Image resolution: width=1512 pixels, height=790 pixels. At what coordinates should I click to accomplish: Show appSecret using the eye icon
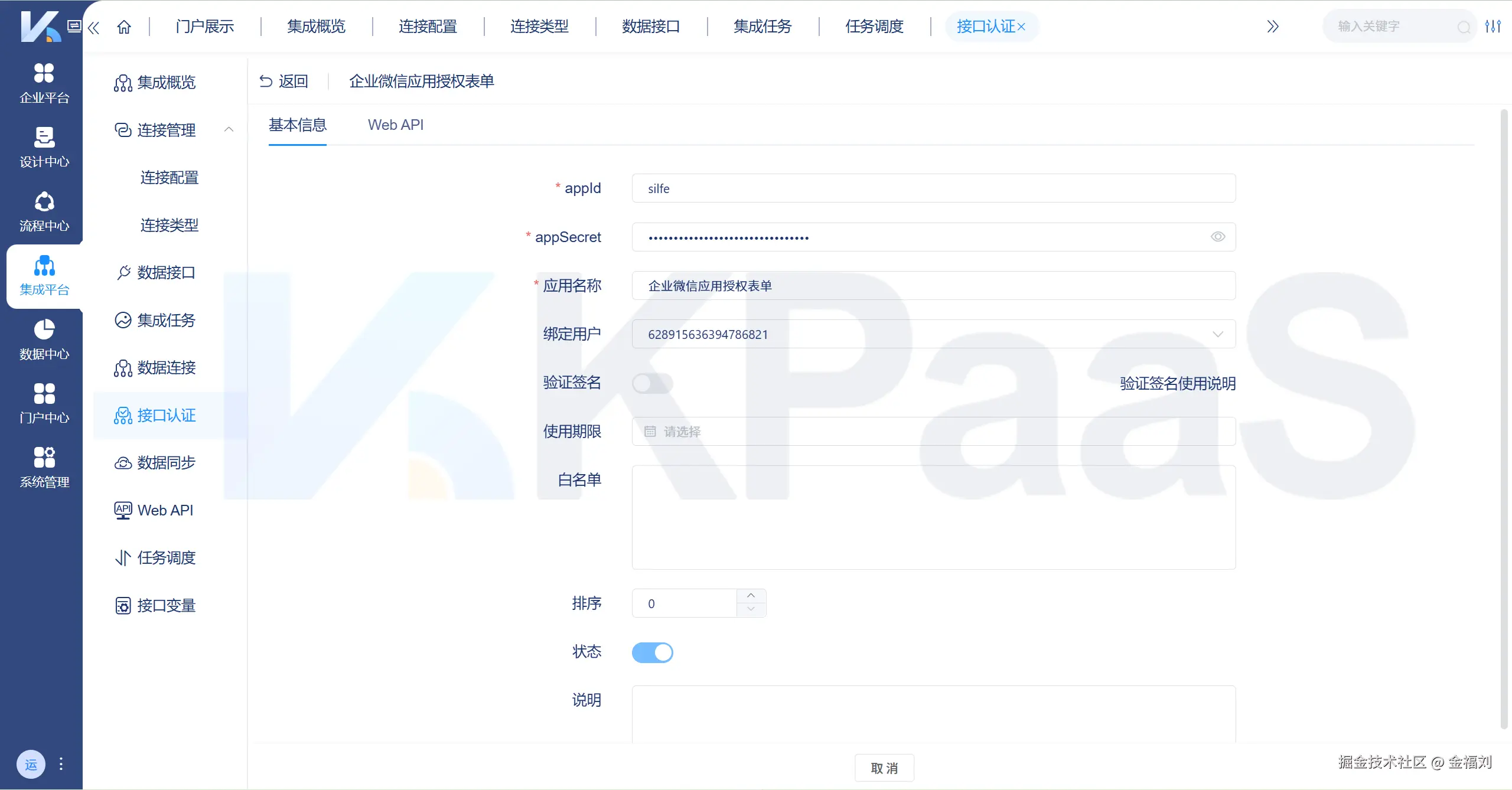[1217, 237]
